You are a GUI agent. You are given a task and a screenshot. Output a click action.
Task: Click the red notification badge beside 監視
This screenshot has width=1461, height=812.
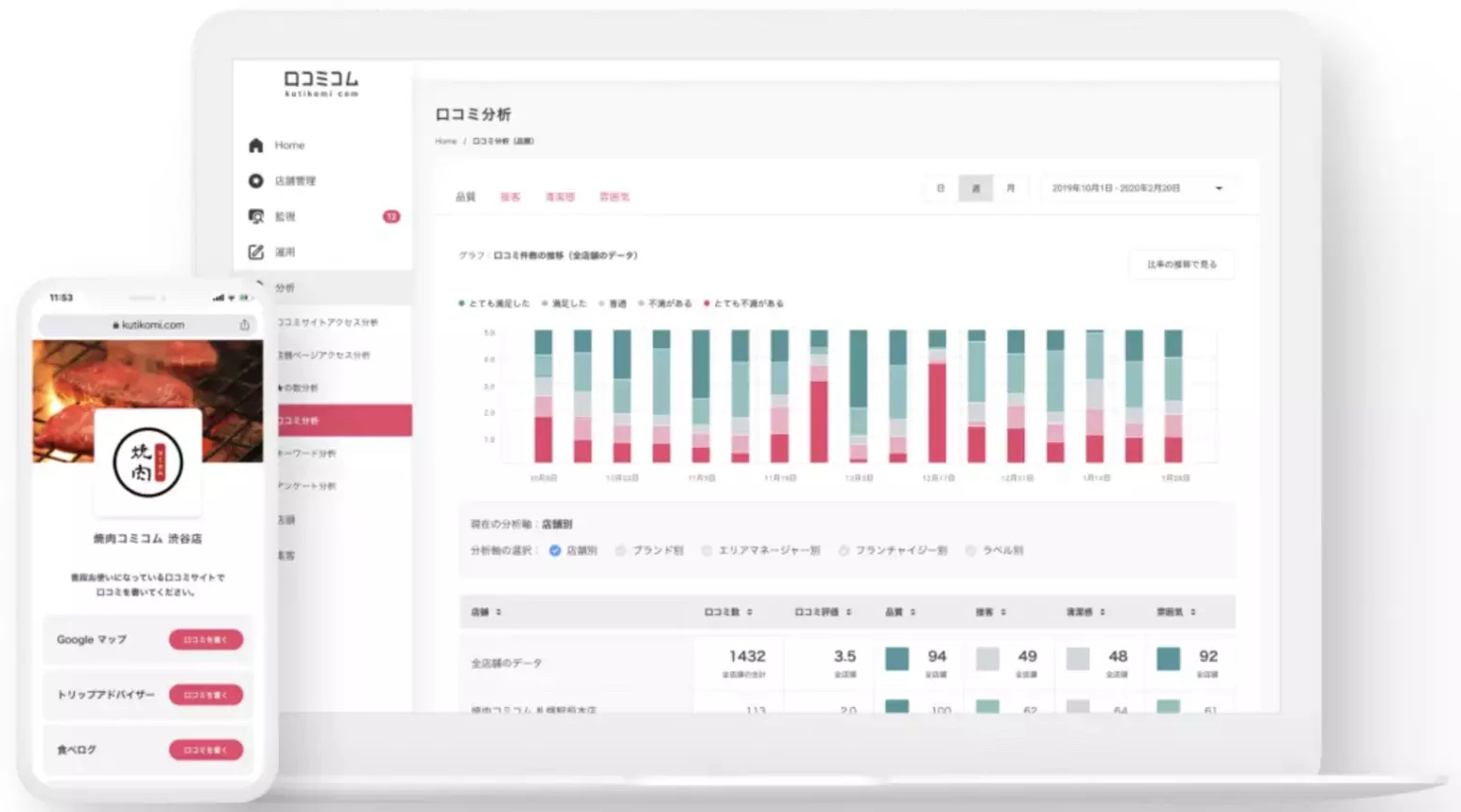391,216
